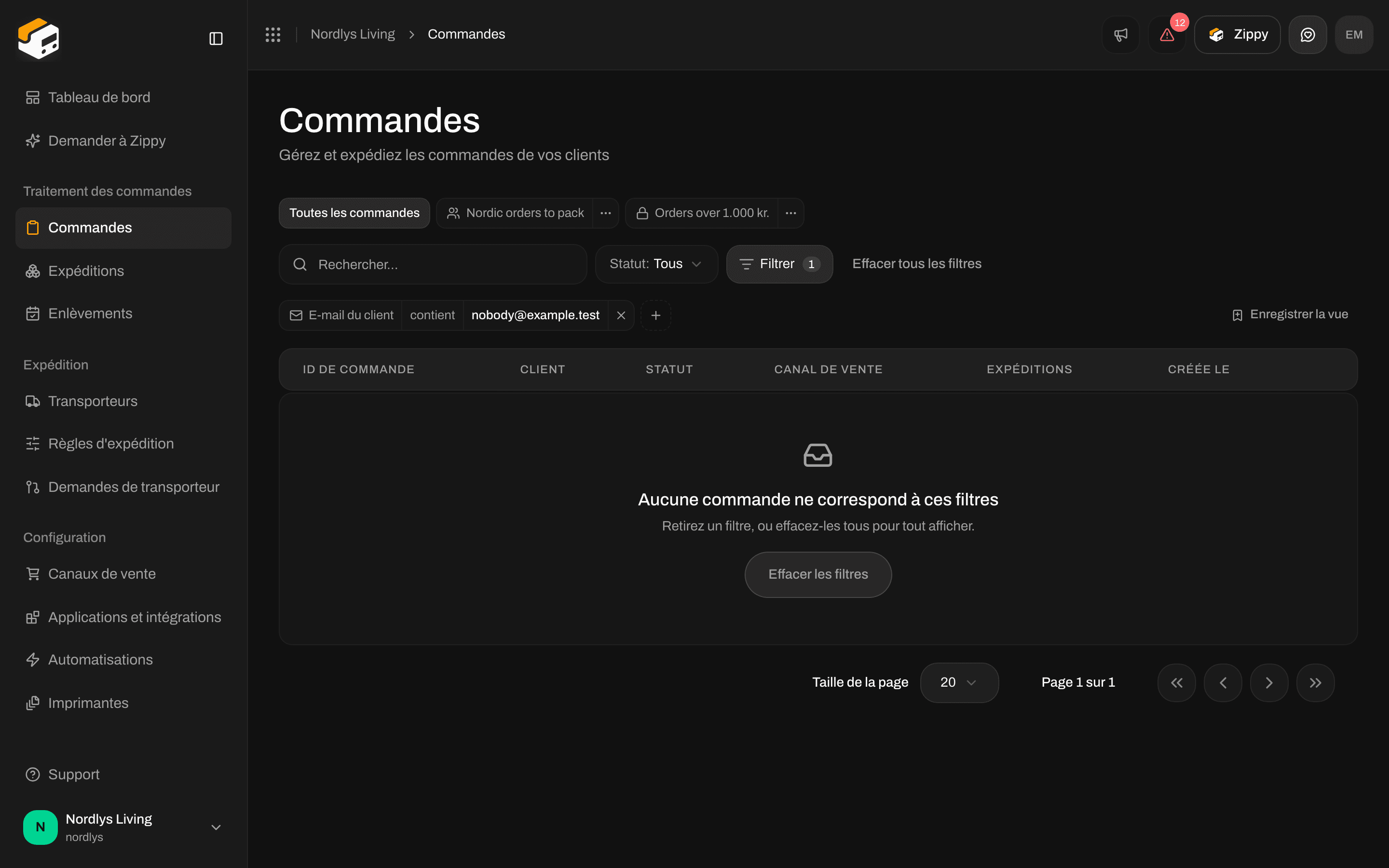Open the page size 20 dropdown
Screen dimensions: 1389x868
click(959, 682)
